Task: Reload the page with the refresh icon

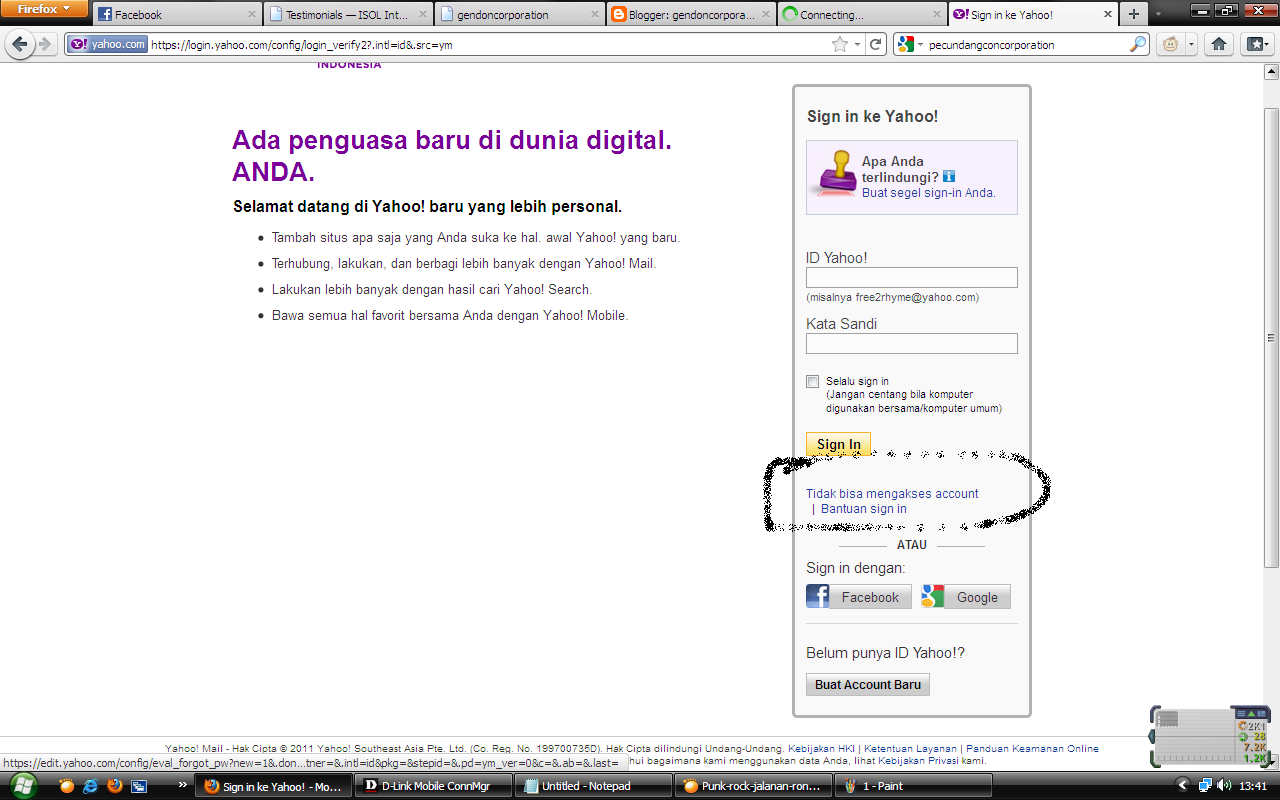Action: (x=876, y=44)
